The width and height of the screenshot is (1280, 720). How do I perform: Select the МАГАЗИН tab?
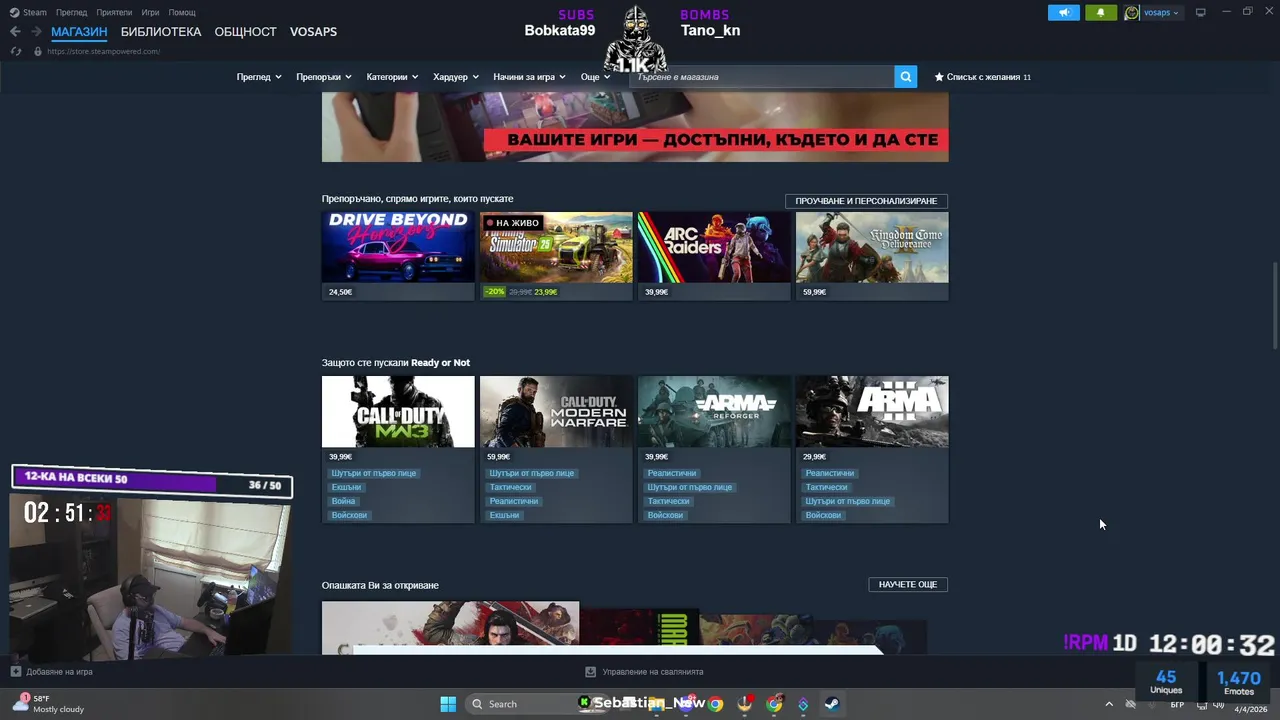[79, 32]
